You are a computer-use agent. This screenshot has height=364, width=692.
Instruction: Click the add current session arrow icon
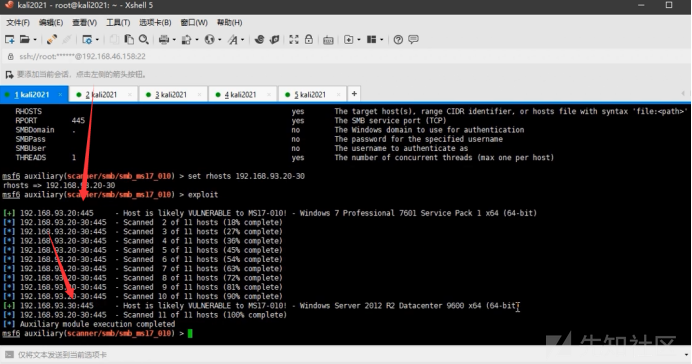[9, 75]
